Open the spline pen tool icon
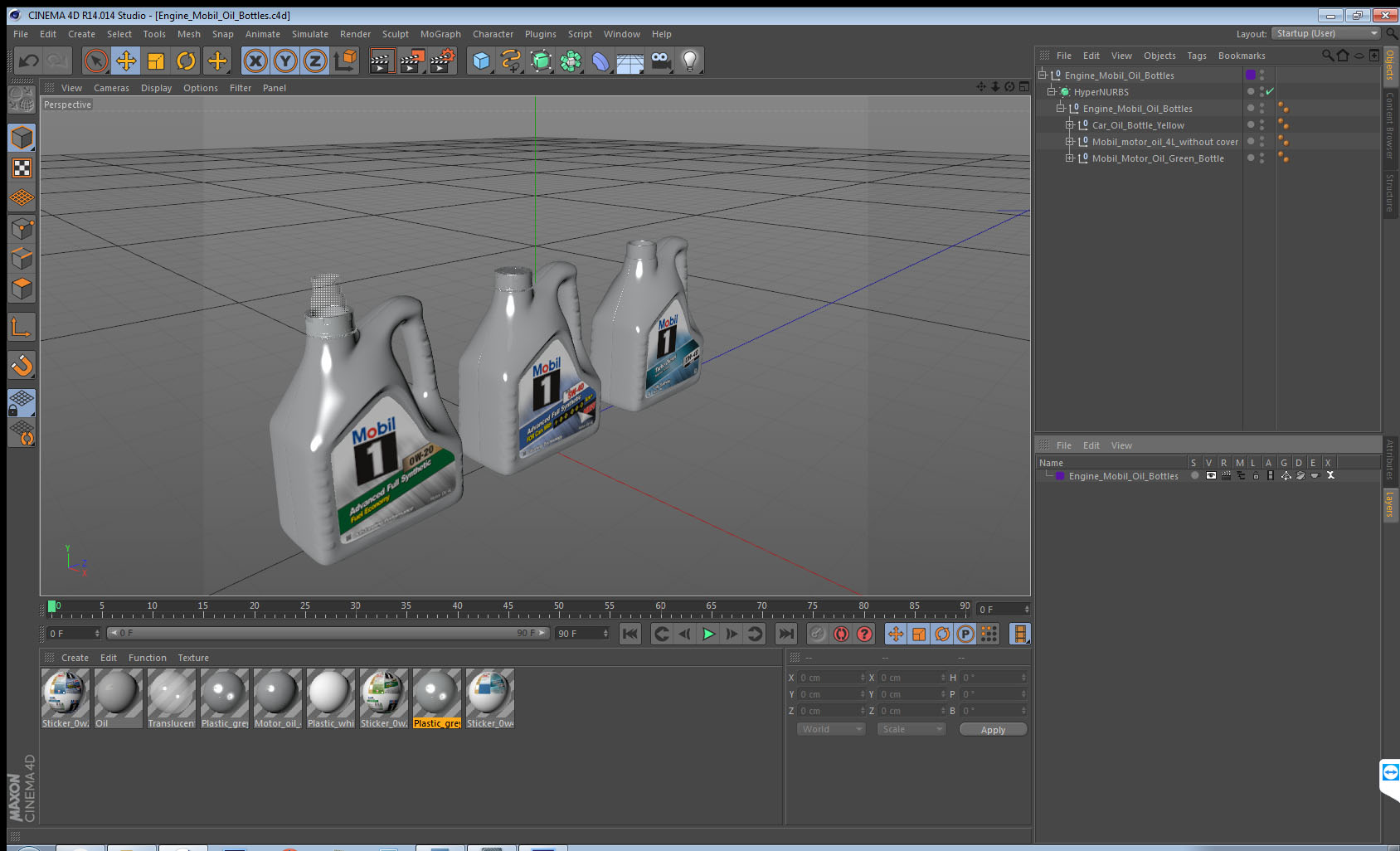The width and height of the screenshot is (1400, 851). (x=511, y=61)
